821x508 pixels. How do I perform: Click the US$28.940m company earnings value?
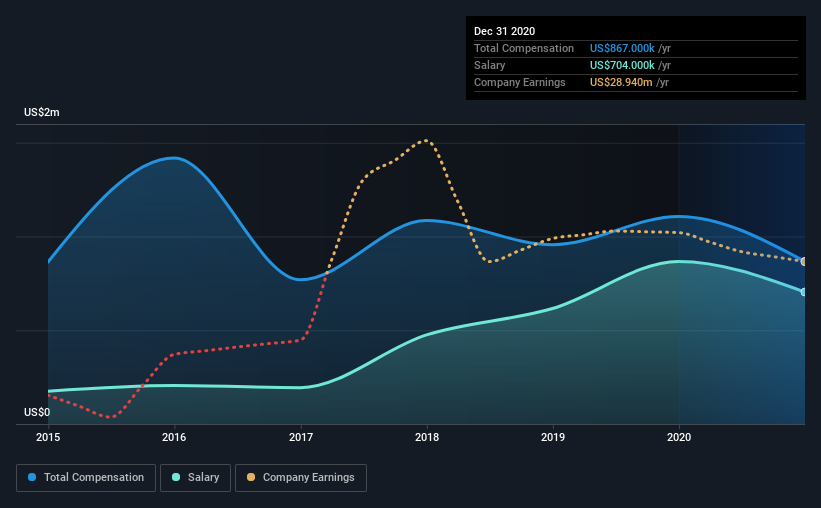point(621,82)
